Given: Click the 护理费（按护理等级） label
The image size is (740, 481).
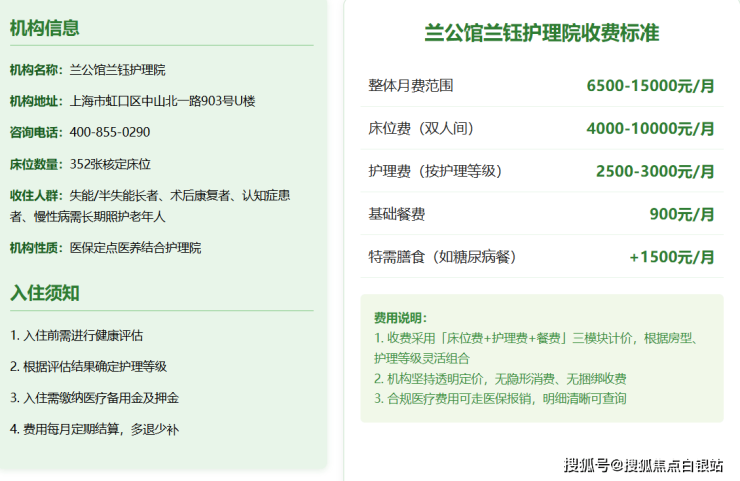Looking at the screenshot, I should (x=435, y=171).
